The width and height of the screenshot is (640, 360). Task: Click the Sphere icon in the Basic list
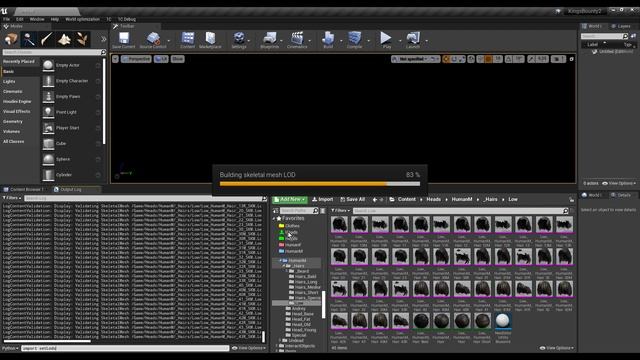pyautogui.click(x=48, y=159)
